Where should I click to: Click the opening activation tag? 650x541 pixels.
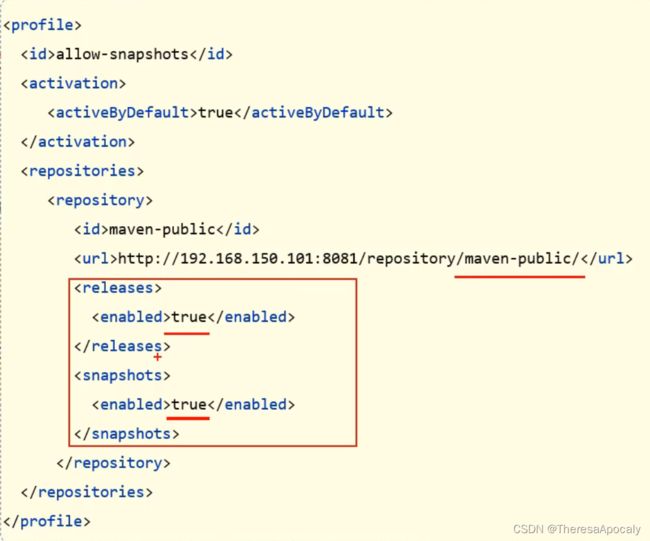[73, 83]
